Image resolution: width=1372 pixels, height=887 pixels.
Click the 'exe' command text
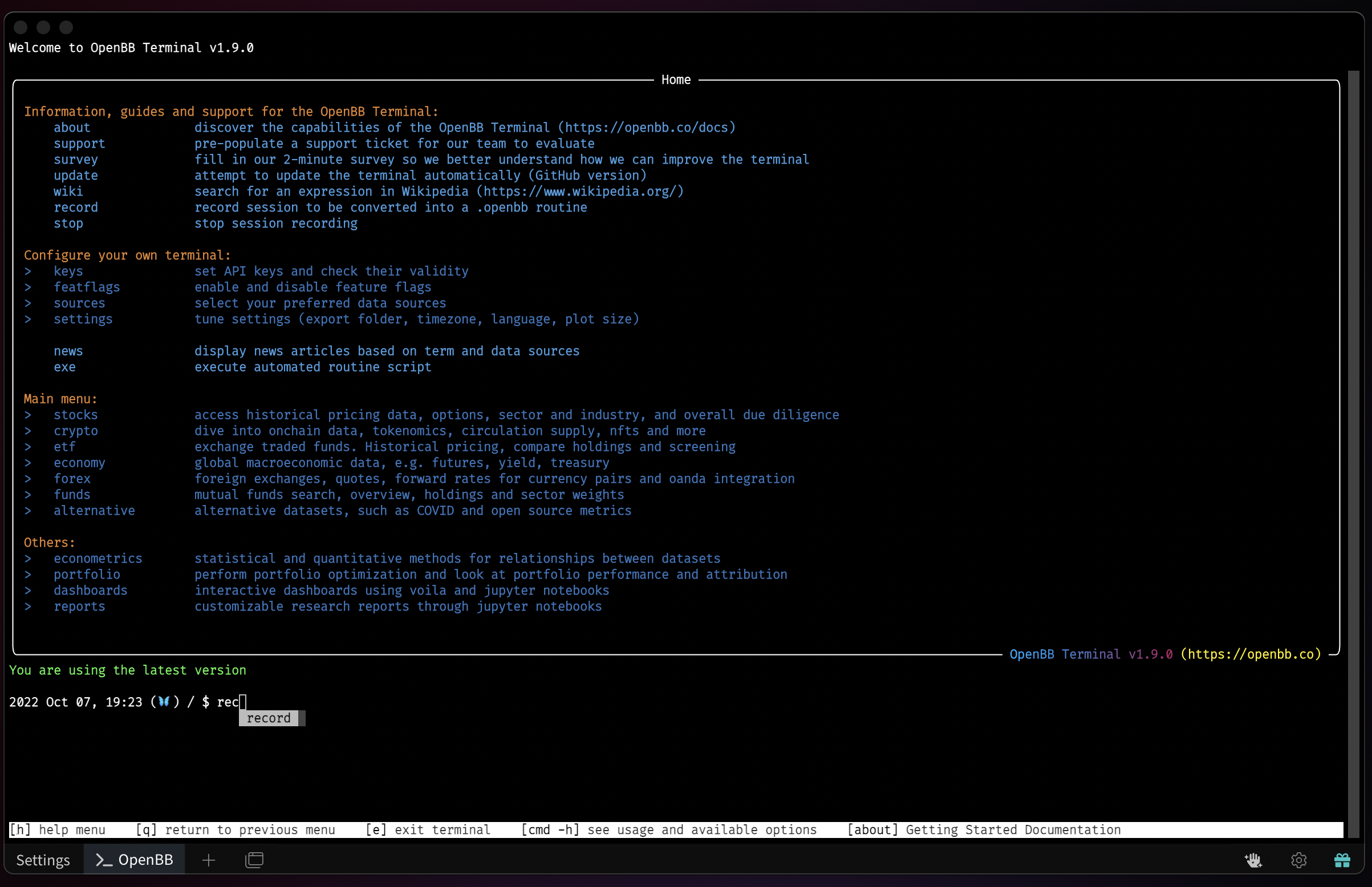coord(64,367)
